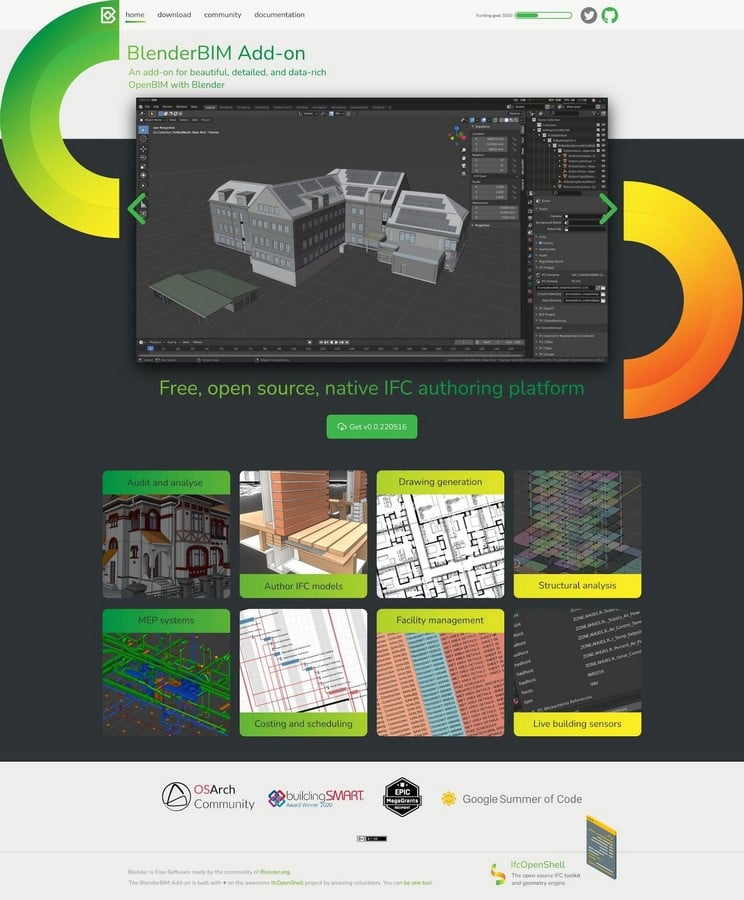Open the IfcOpenShell green heading link
744x900 pixels.
click(538, 864)
